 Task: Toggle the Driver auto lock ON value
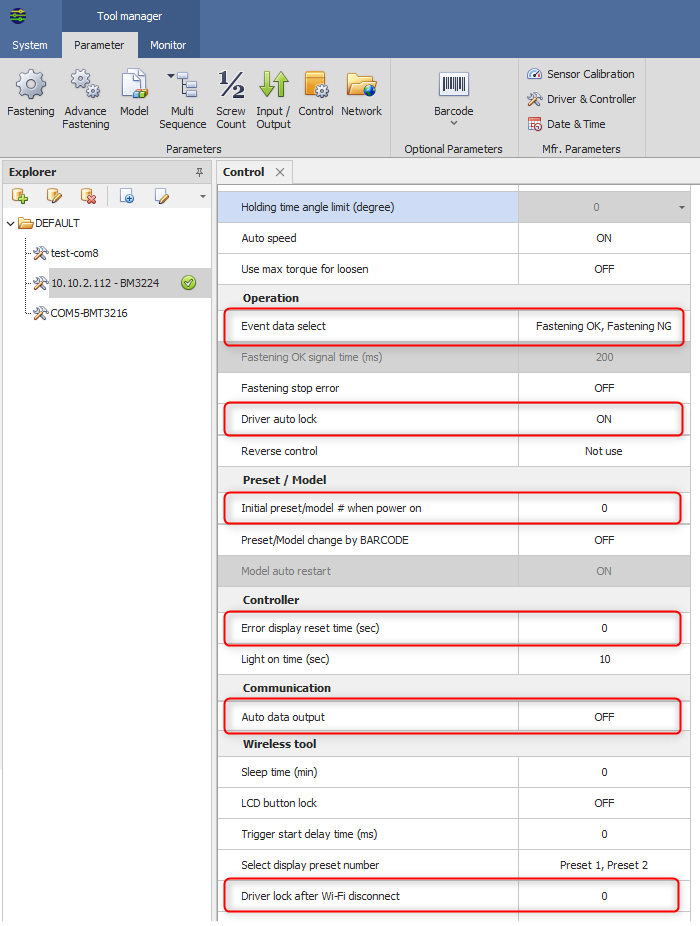coord(603,419)
